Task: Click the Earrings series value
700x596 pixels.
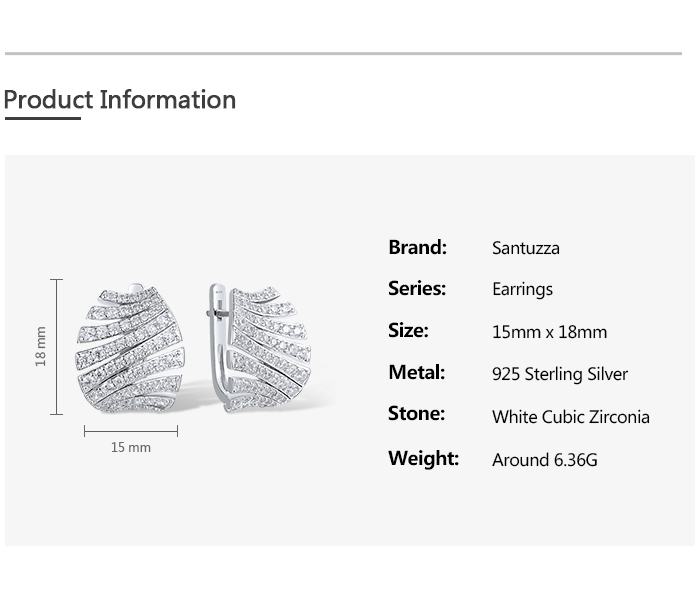Action: [522, 290]
